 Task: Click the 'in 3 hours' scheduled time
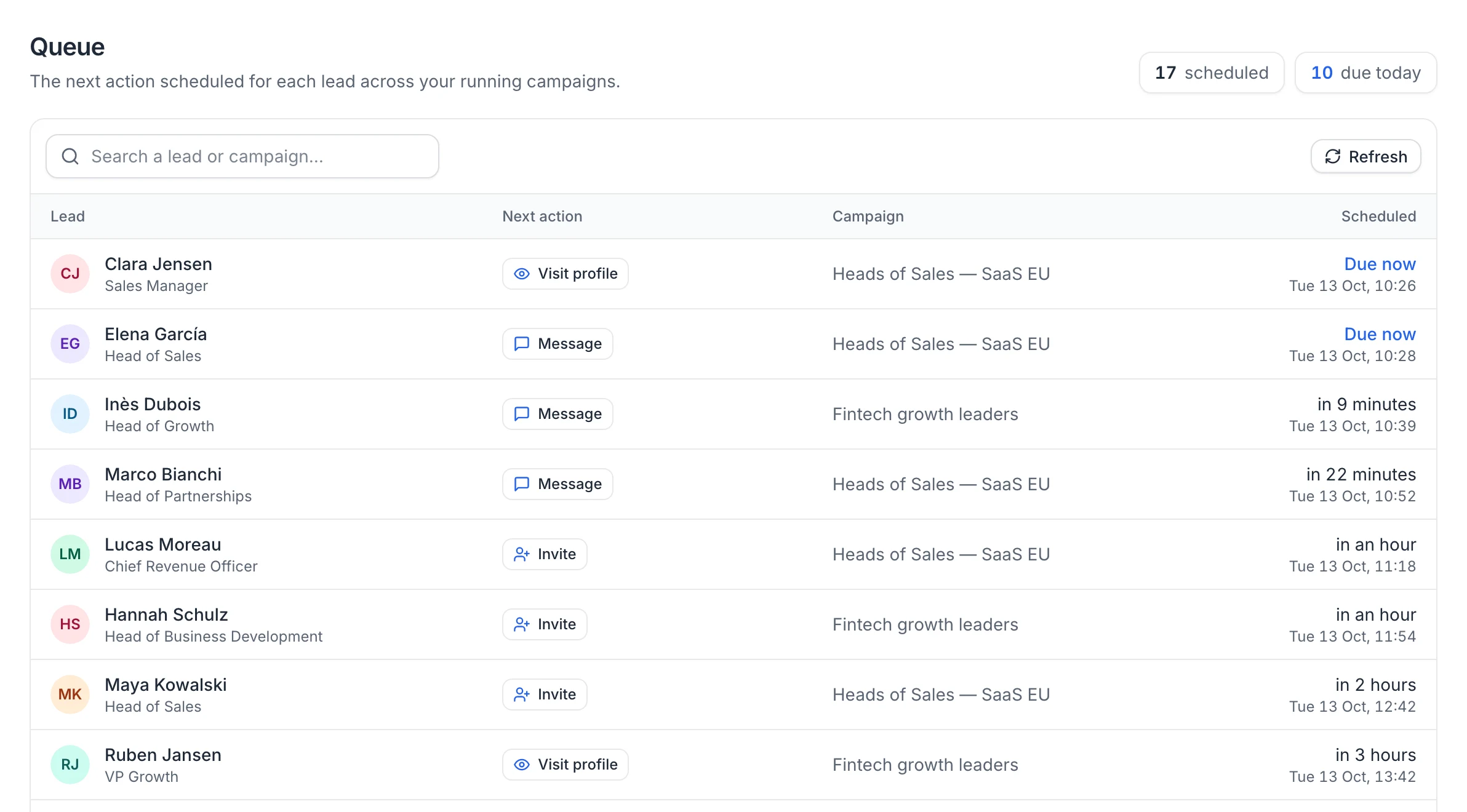click(x=1375, y=755)
